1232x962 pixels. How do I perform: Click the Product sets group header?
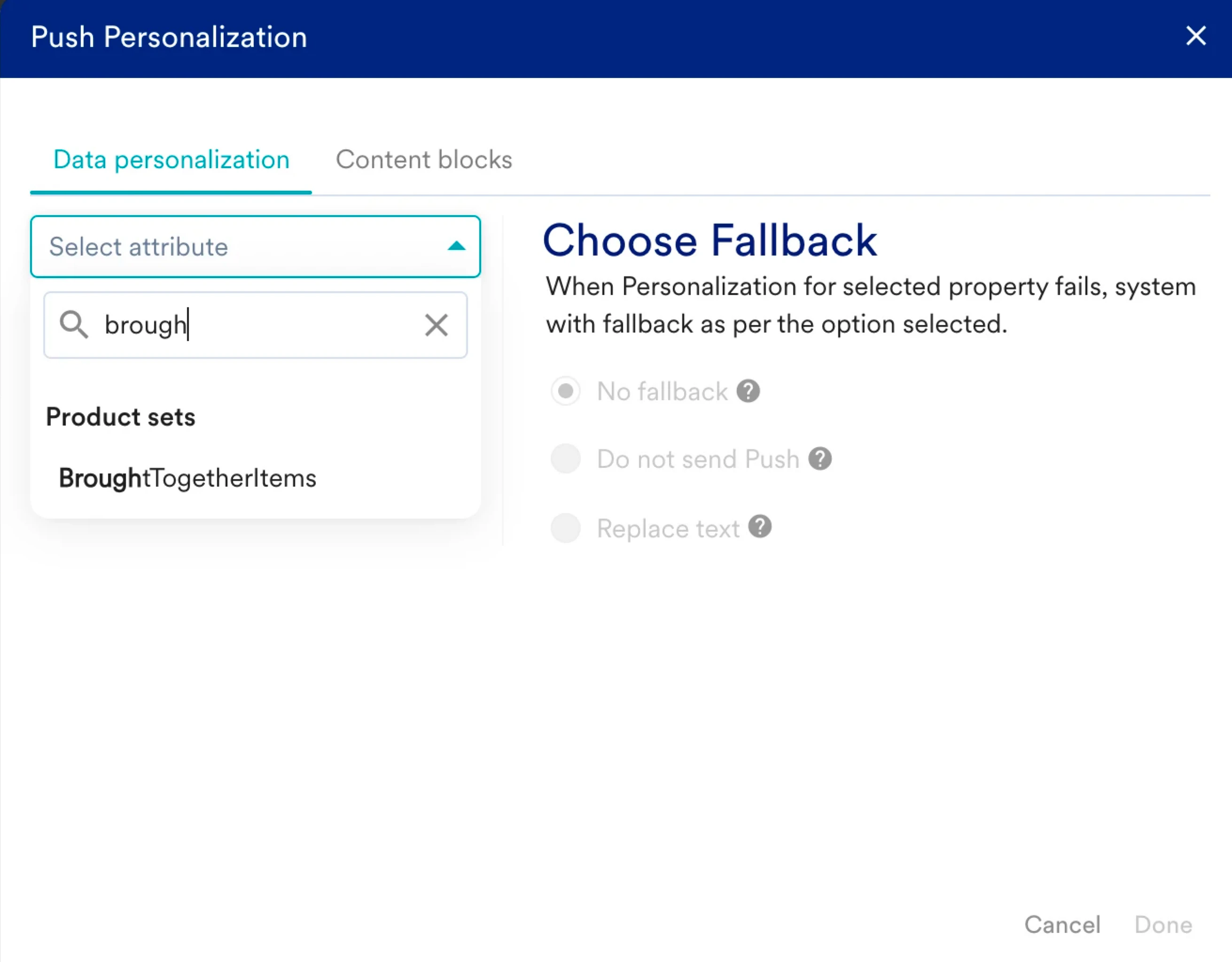[x=121, y=417]
